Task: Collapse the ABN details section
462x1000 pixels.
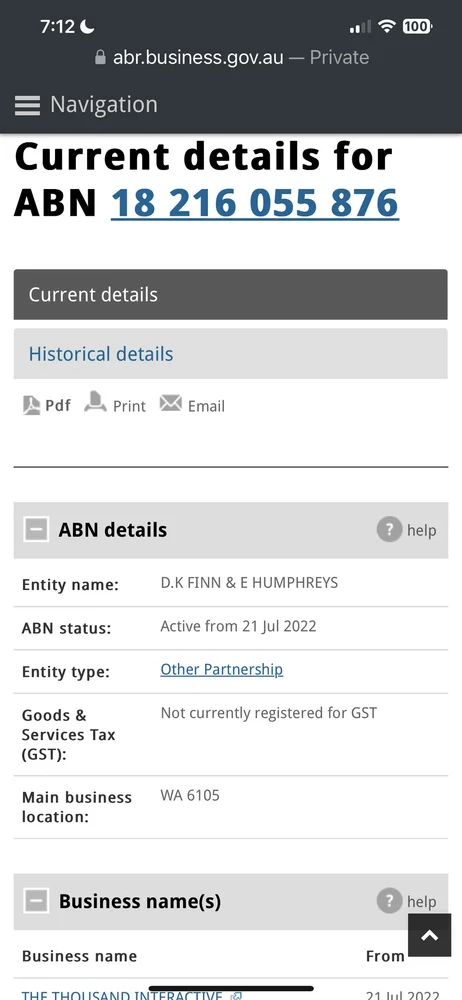Action: click(36, 529)
